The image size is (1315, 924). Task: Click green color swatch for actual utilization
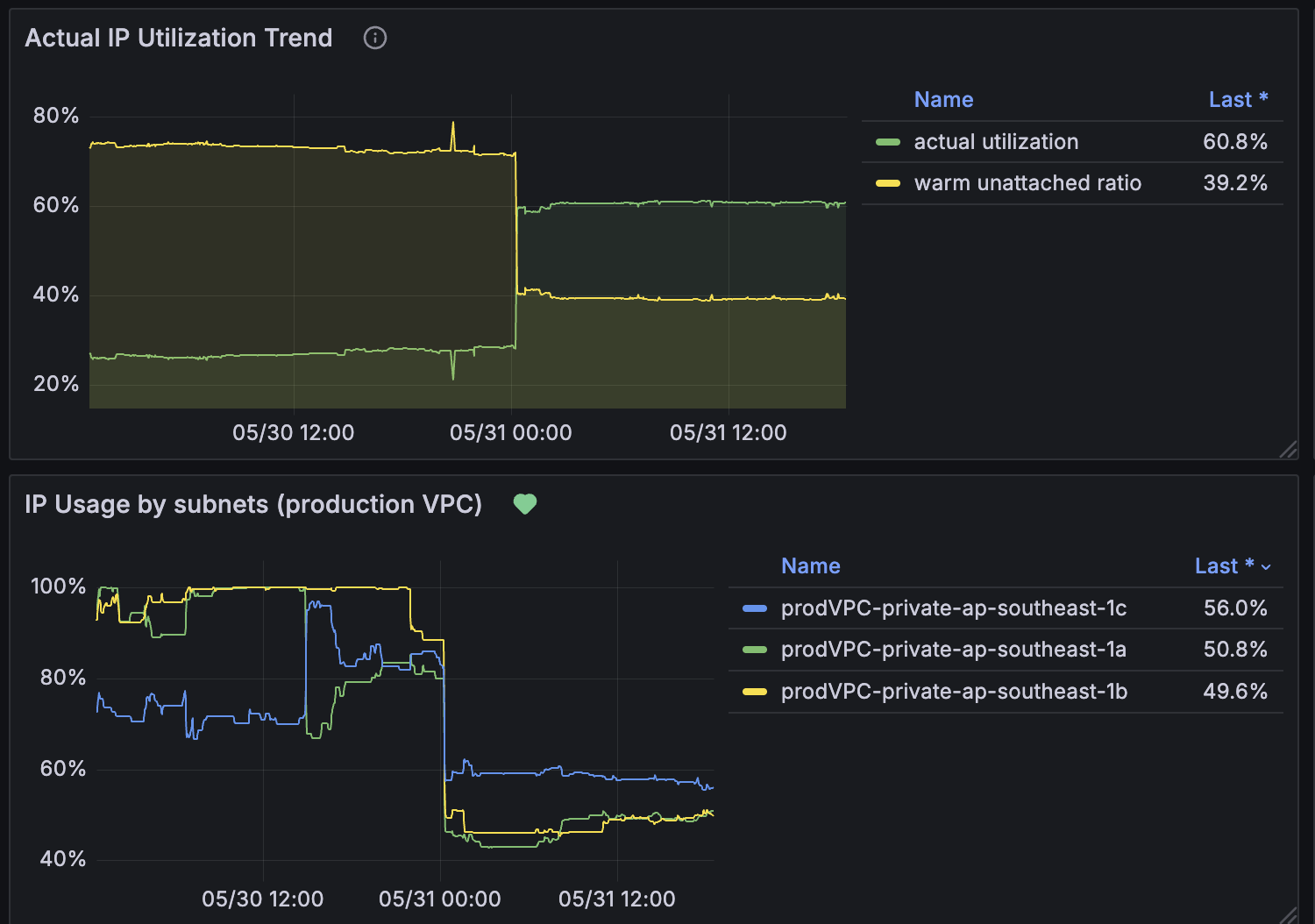(x=888, y=142)
